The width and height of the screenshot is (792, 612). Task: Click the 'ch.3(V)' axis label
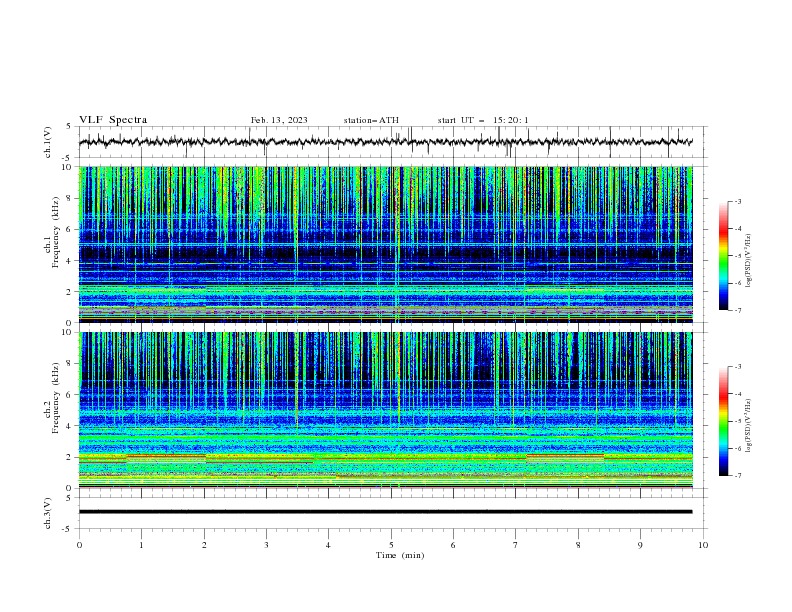click(x=48, y=513)
